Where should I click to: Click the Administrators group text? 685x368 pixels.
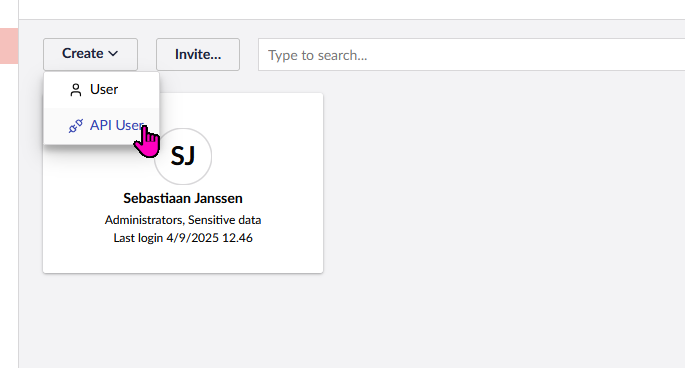pos(144,220)
